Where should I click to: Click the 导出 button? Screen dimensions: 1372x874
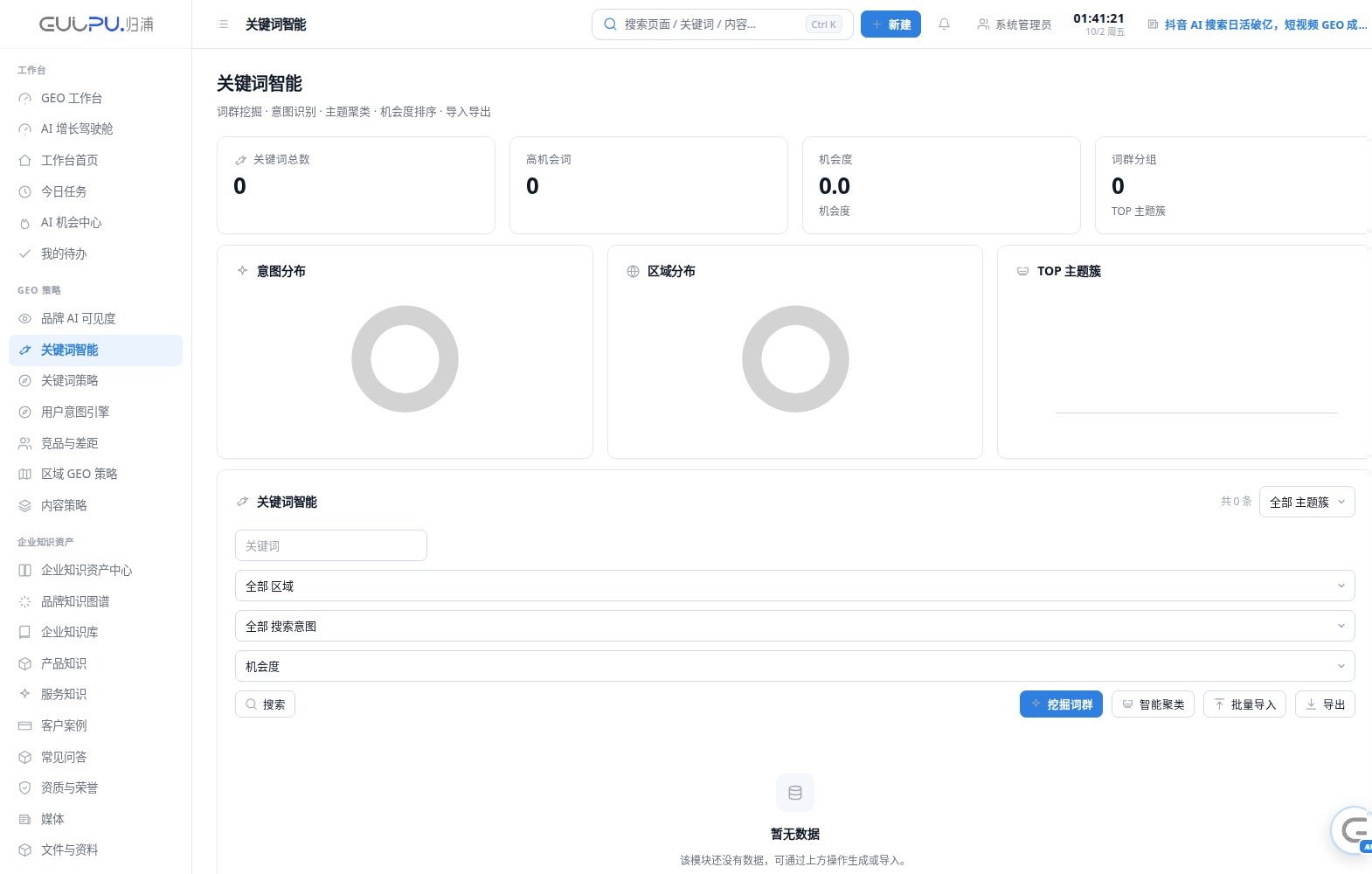click(1325, 704)
